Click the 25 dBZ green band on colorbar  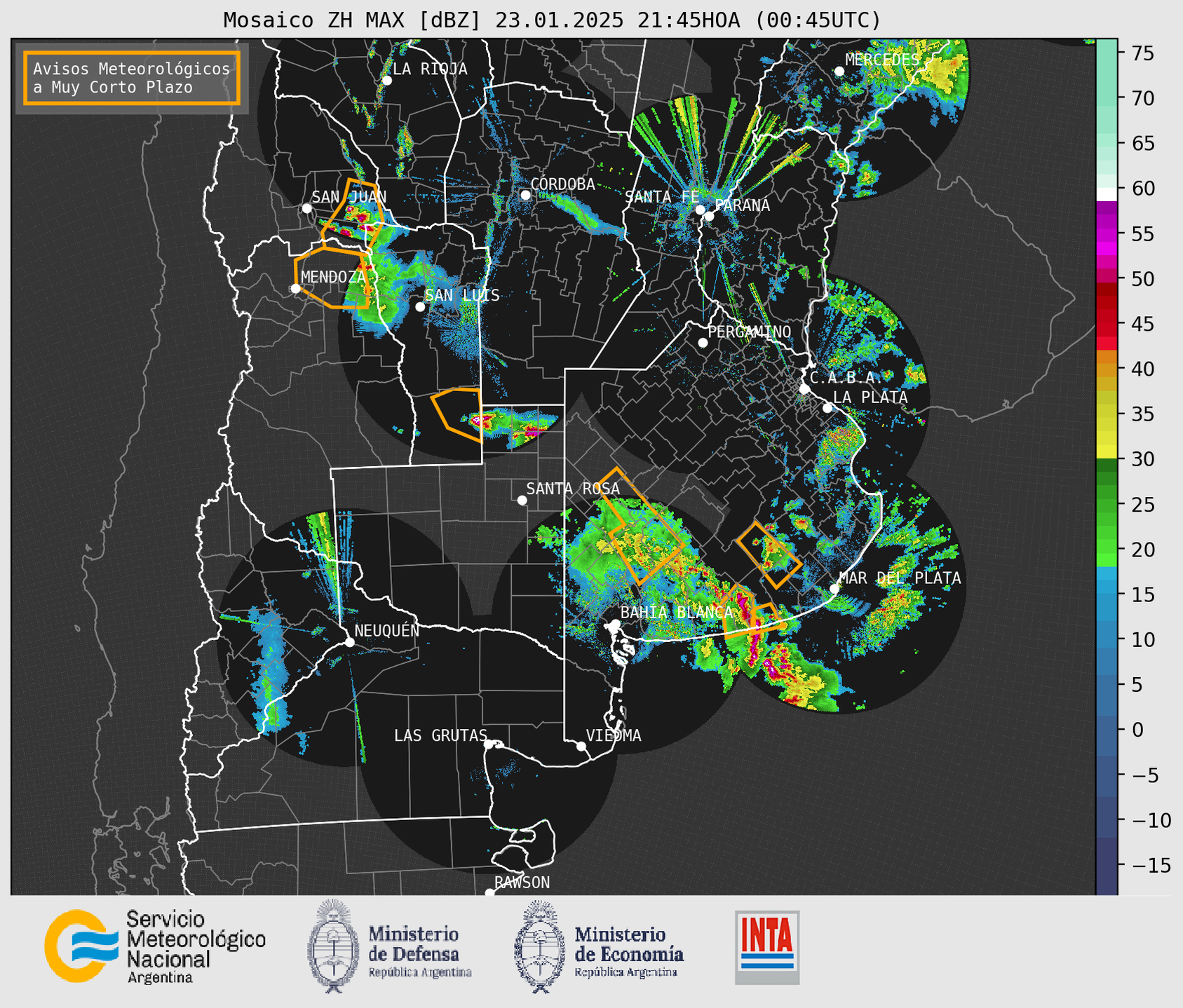(1107, 505)
